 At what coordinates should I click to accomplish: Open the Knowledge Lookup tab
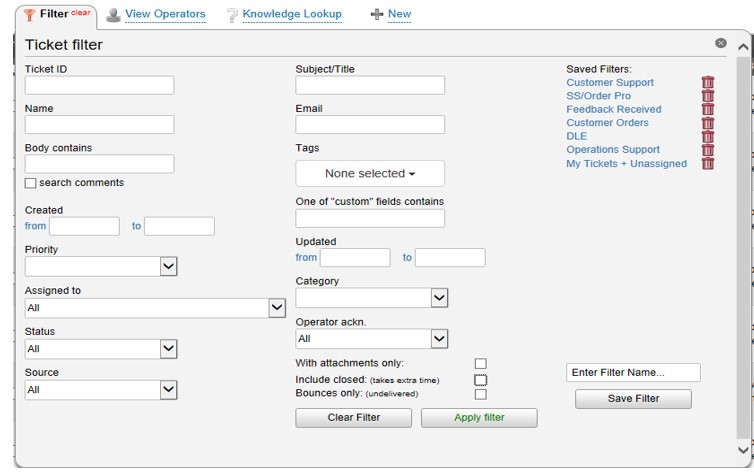click(x=292, y=14)
